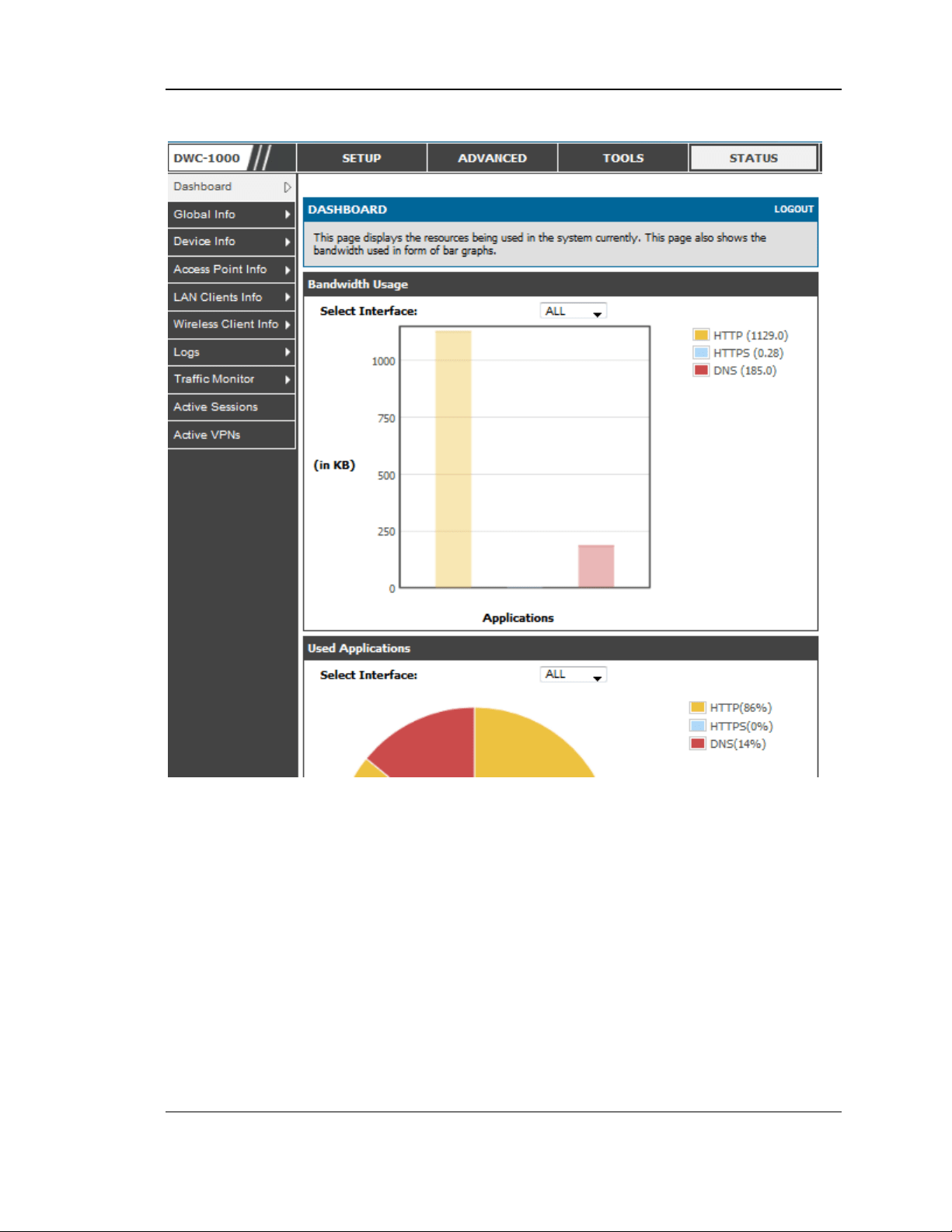Viewport: 952px width, 1232px height.
Task: Open the Used Applications Select Interface dropdown
Action: pos(574,675)
